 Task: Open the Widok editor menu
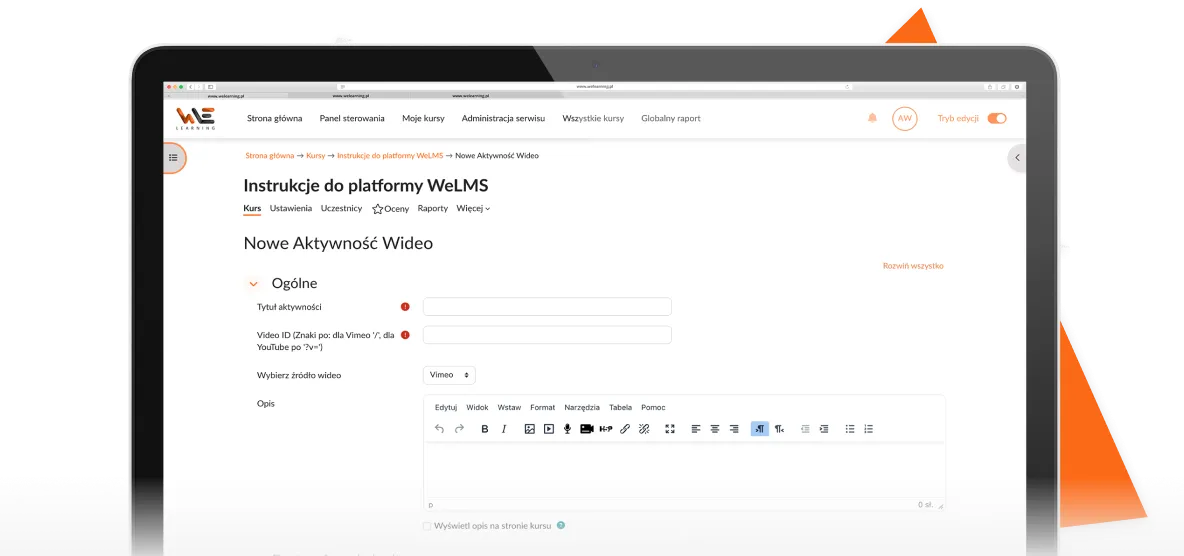[477, 407]
